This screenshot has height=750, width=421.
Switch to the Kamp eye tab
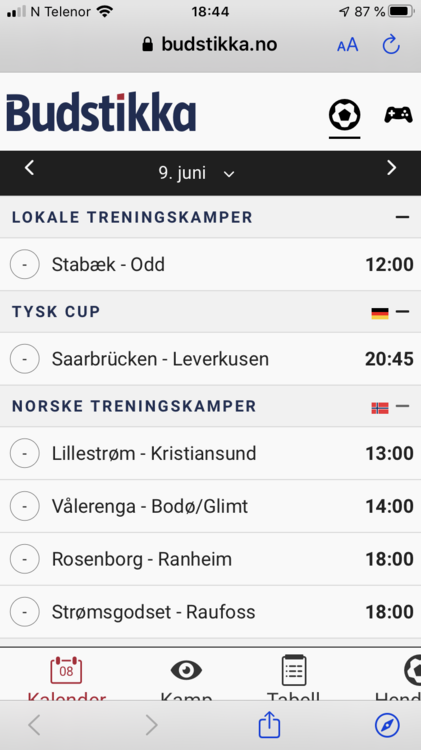pyautogui.click(x=186, y=679)
